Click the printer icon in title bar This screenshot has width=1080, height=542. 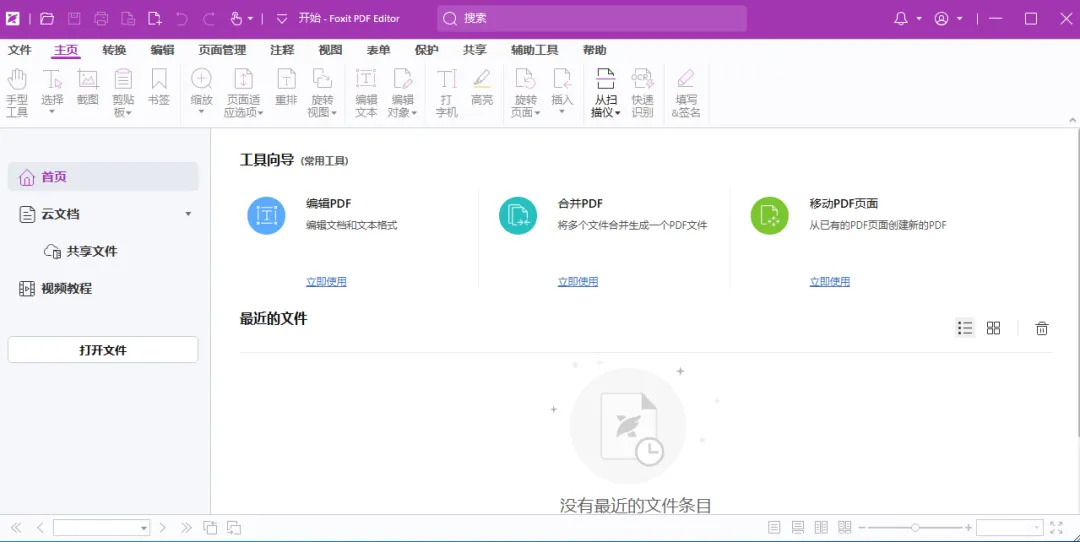tap(101, 19)
